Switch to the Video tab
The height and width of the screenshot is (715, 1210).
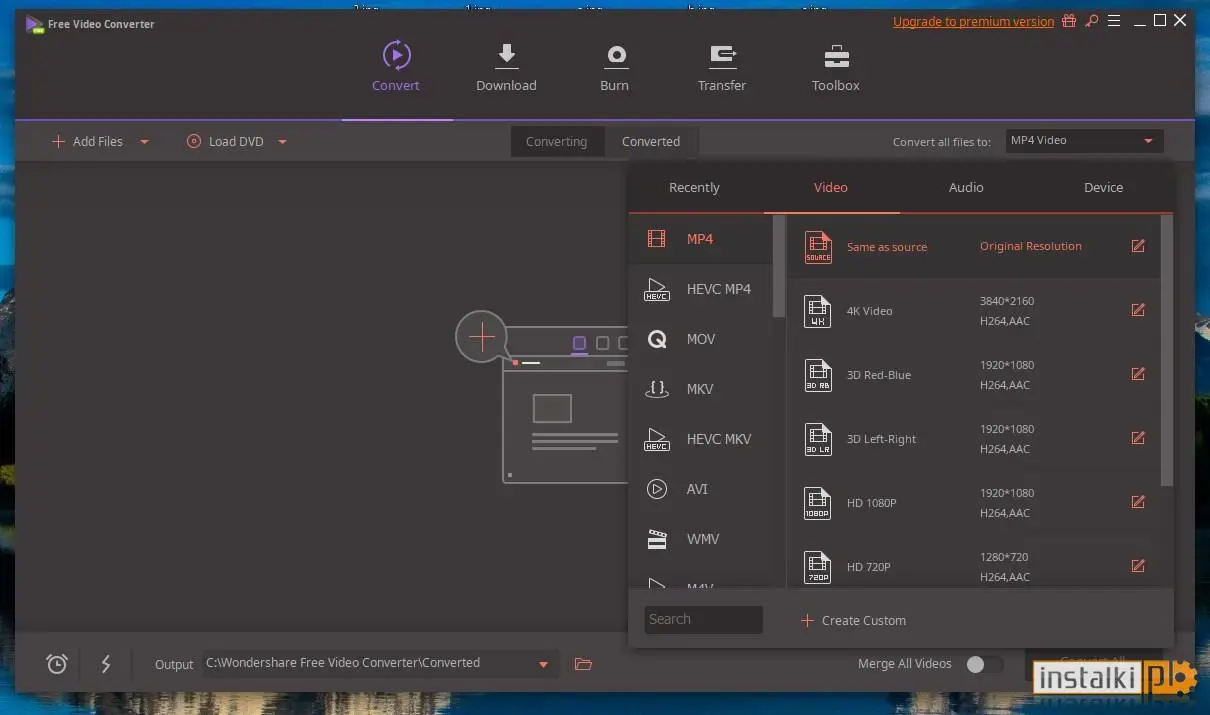pyautogui.click(x=831, y=188)
